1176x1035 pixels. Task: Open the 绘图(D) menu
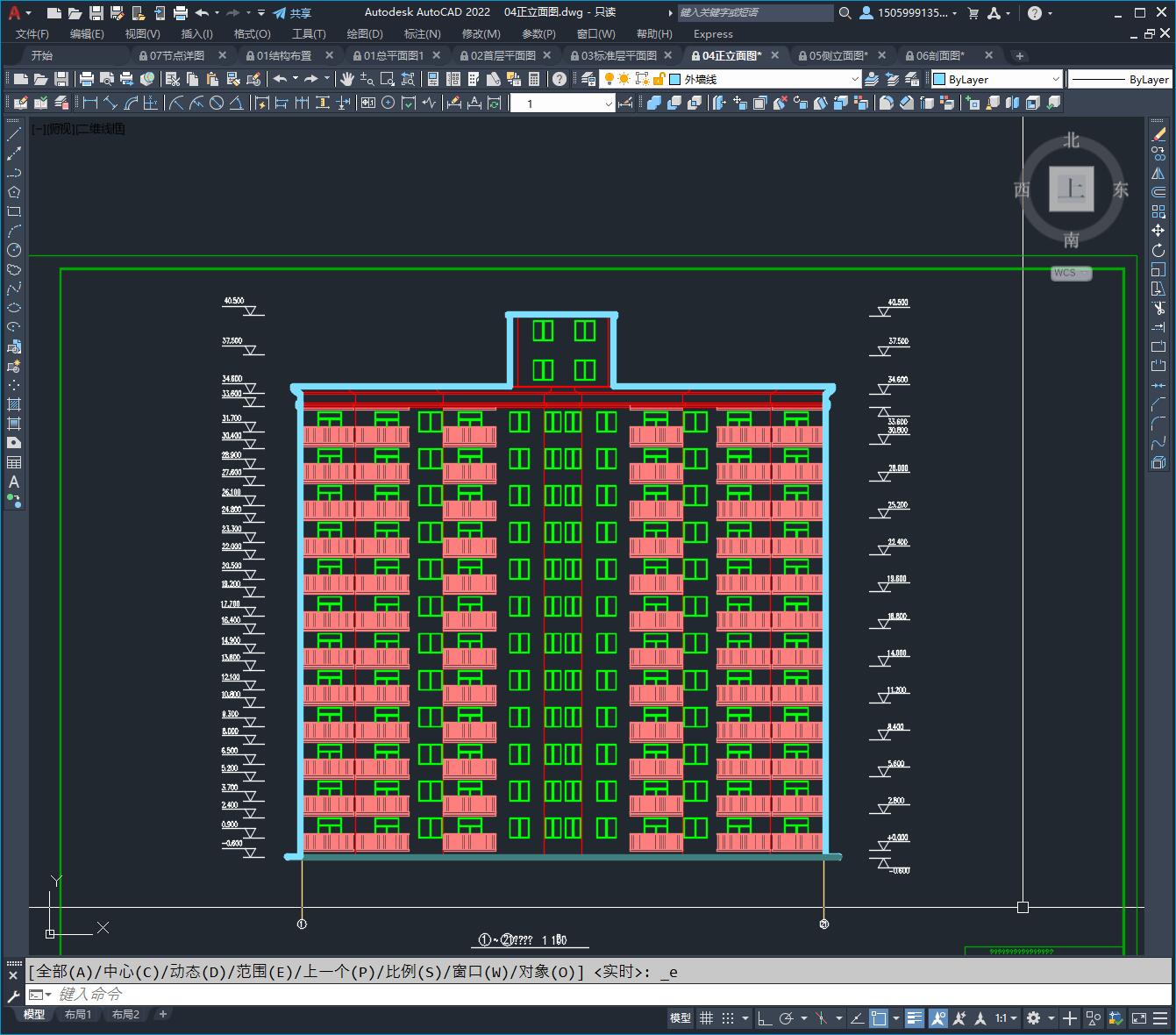(365, 33)
